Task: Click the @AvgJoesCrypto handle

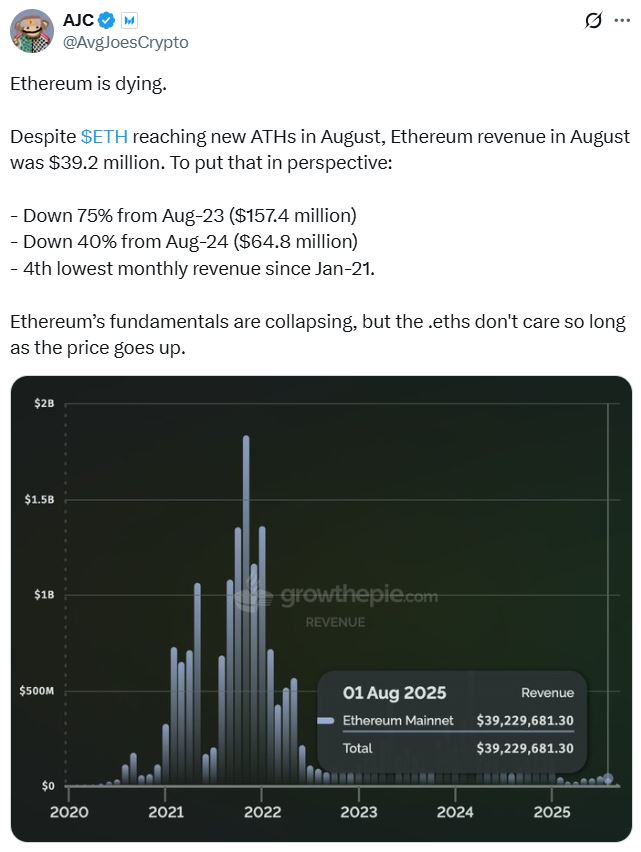Action: point(125,42)
